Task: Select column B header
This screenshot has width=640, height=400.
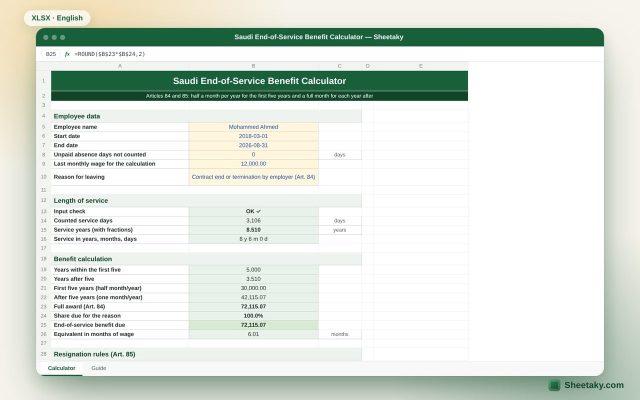Action: pos(253,66)
